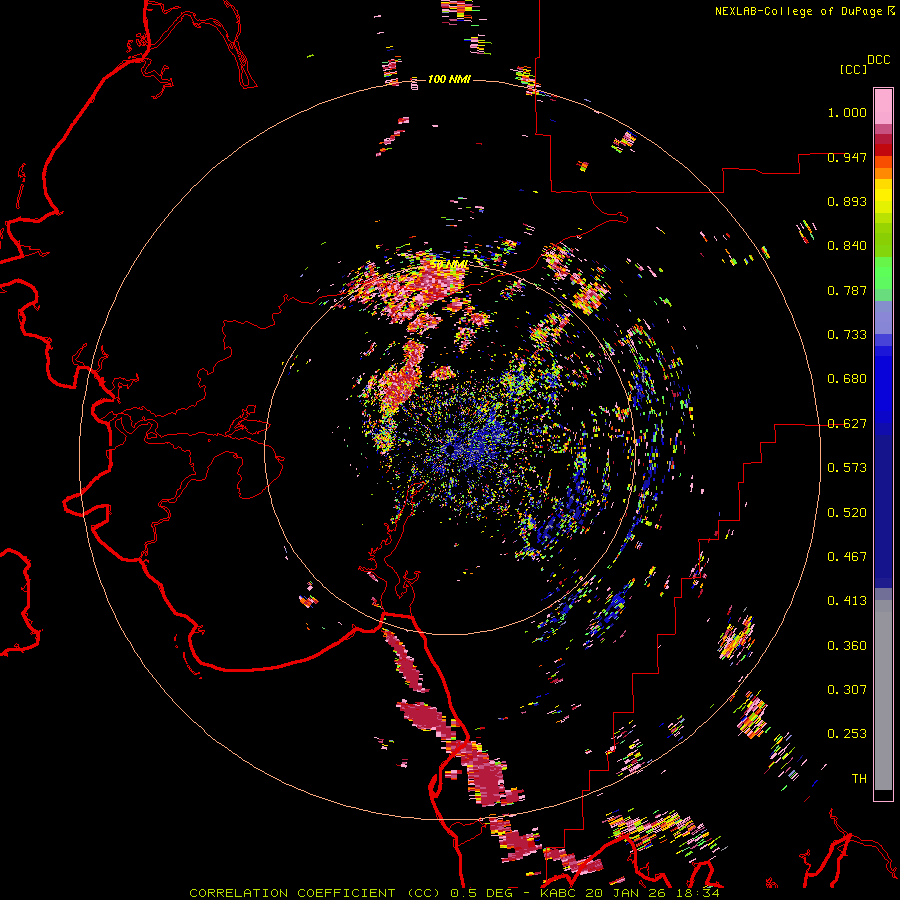This screenshot has width=900, height=900.
Task: Click the 0.627 scale value
Action: click(847, 424)
